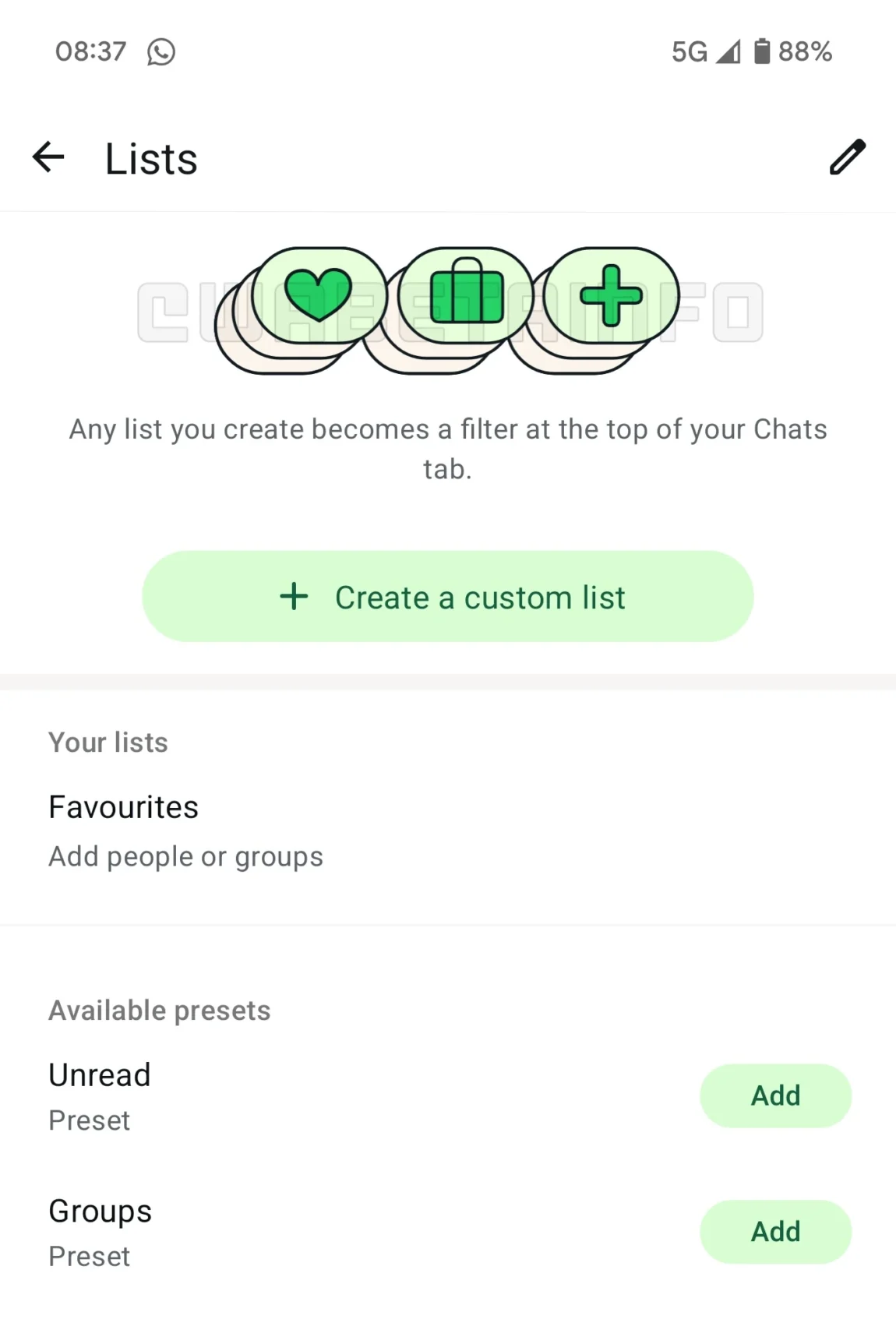The width and height of the screenshot is (896, 1344).
Task: Select the Groups preset row label
Action: click(x=101, y=1212)
